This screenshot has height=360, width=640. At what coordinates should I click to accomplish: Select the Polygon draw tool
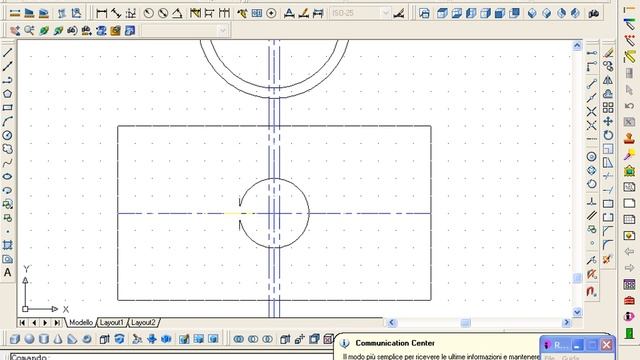(7, 94)
